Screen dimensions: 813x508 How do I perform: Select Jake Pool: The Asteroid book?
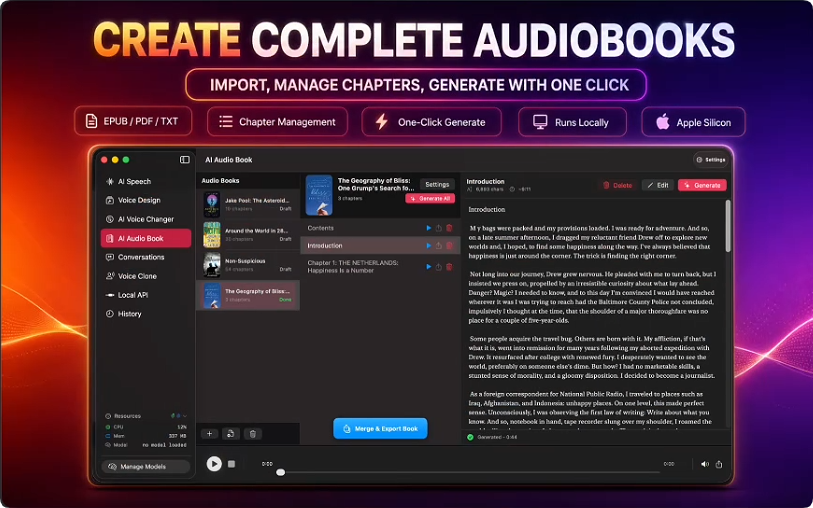click(x=248, y=204)
